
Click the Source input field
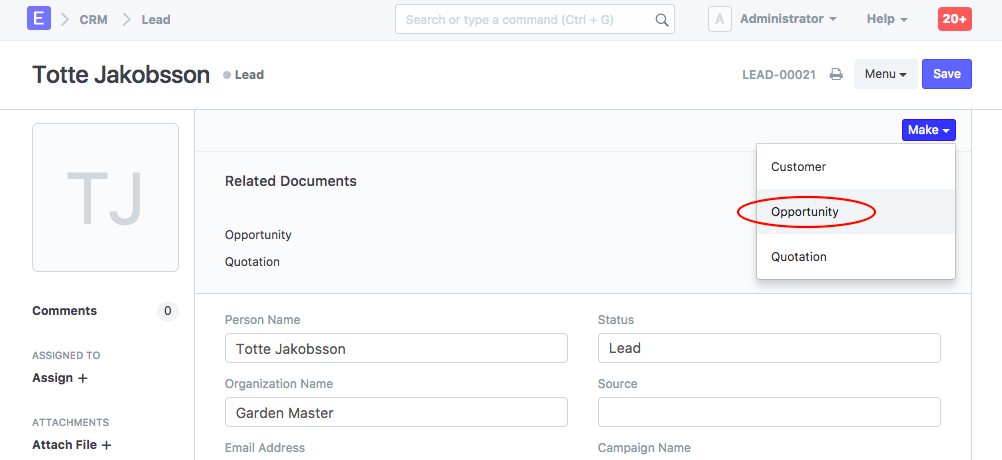(x=768, y=412)
